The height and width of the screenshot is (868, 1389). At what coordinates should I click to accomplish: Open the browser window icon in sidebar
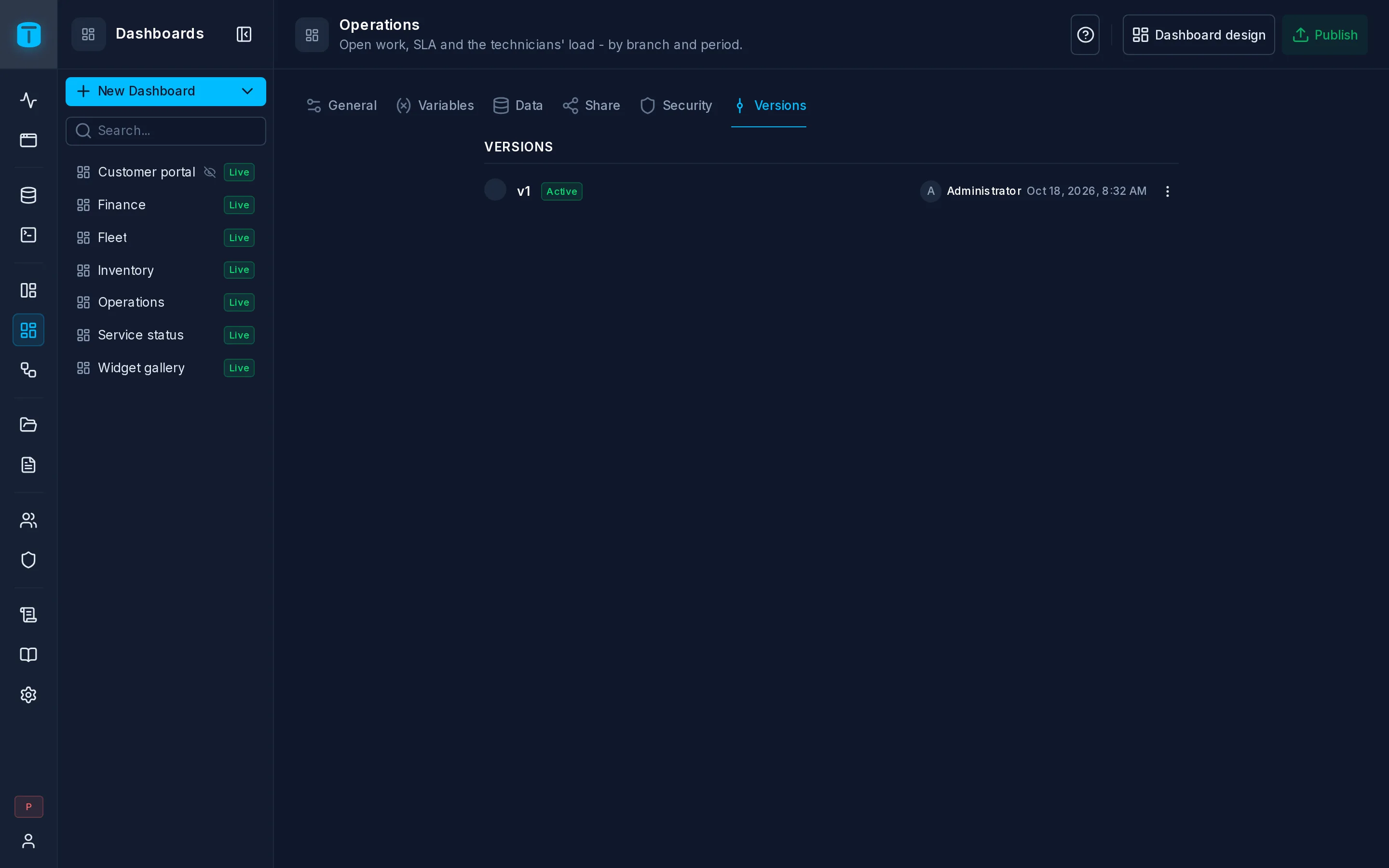tap(29, 140)
